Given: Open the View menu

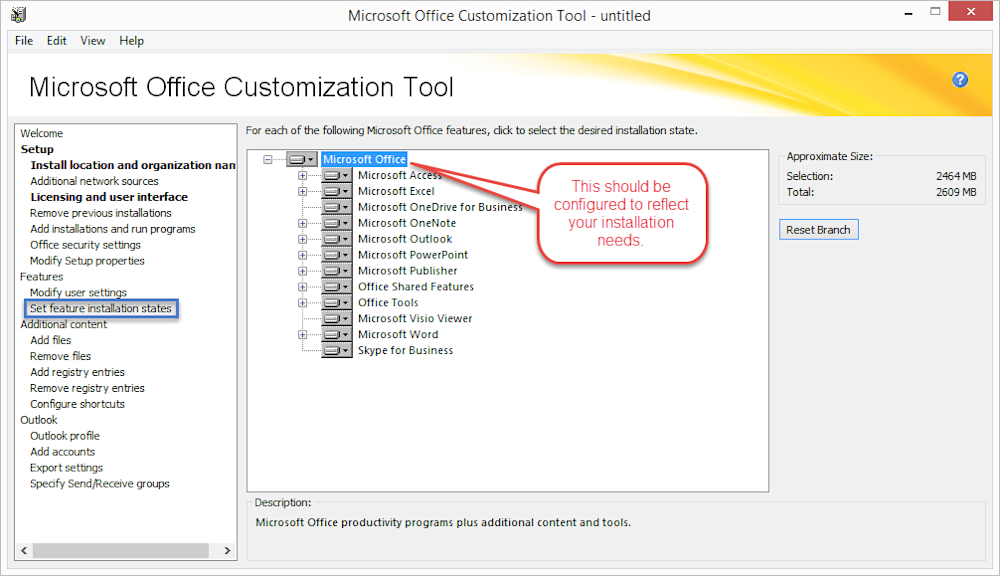Looking at the screenshot, I should pyautogui.click(x=92, y=41).
